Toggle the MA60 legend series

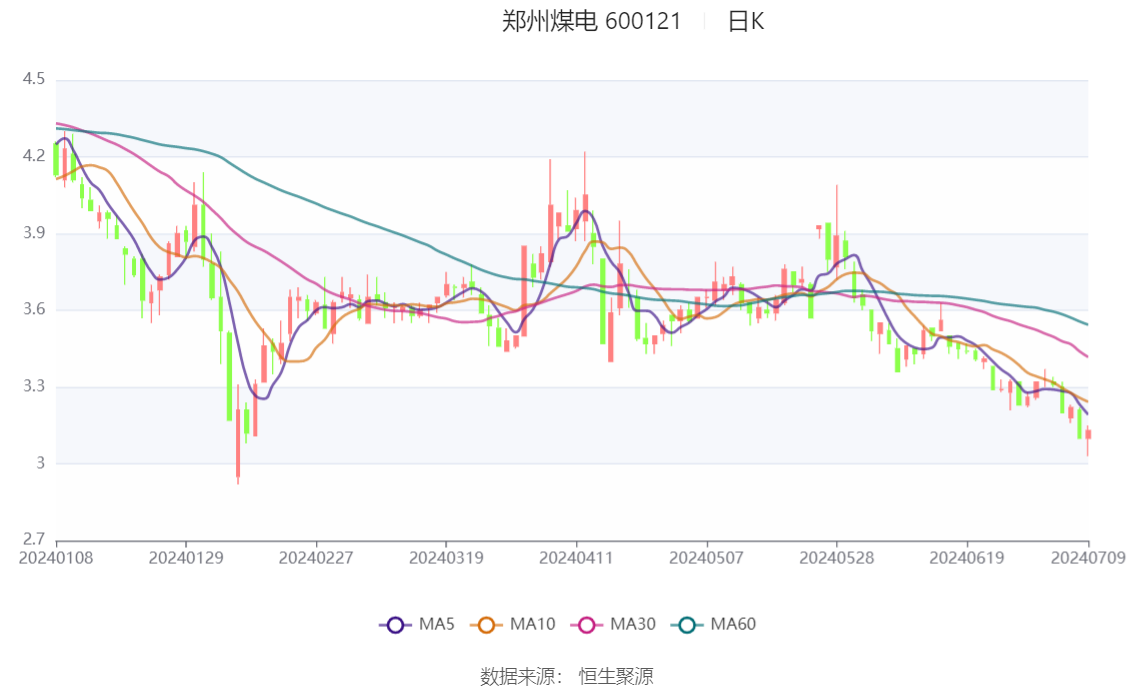(x=714, y=624)
